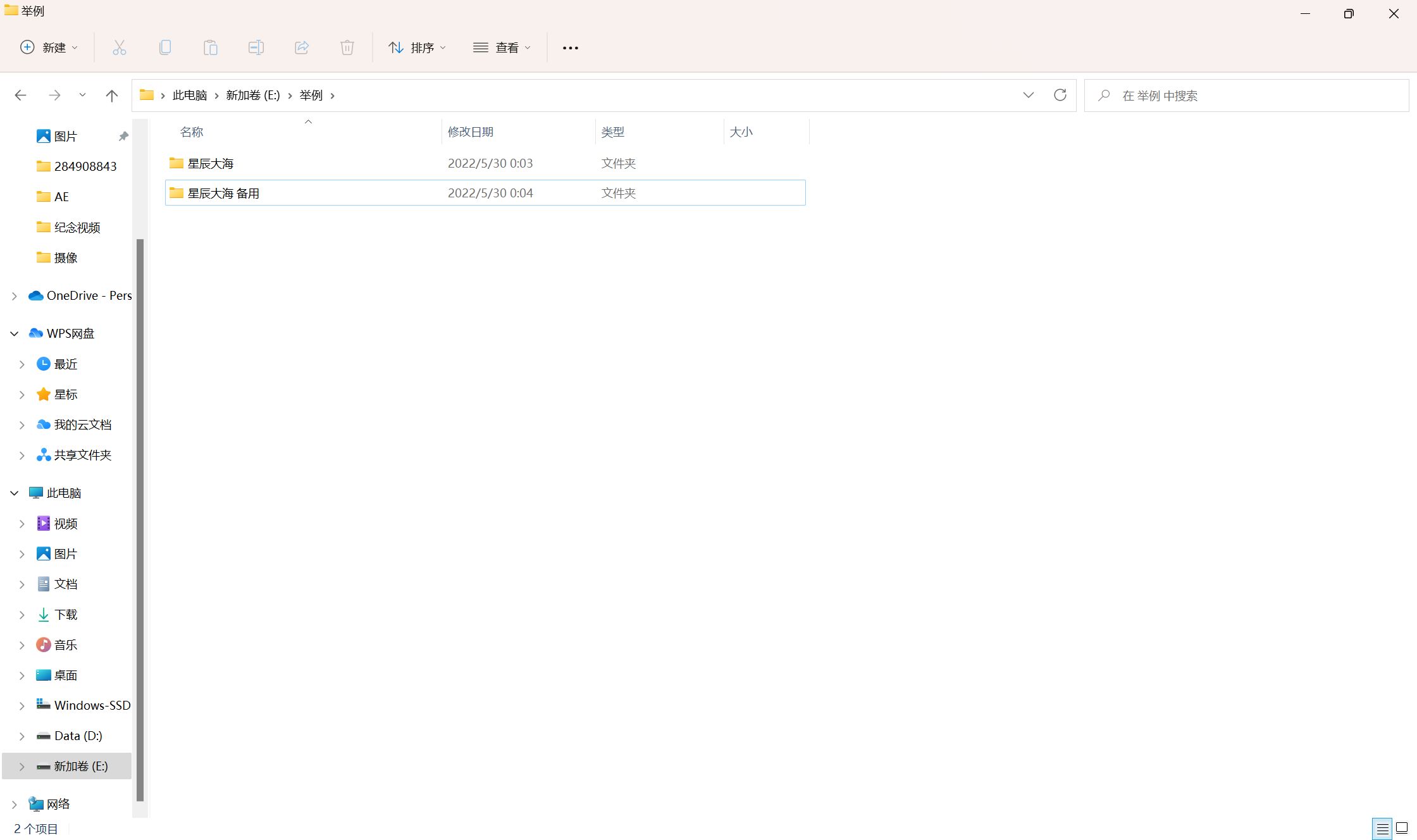Open the 排序 sort dropdown
The image size is (1417, 840).
click(417, 47)
